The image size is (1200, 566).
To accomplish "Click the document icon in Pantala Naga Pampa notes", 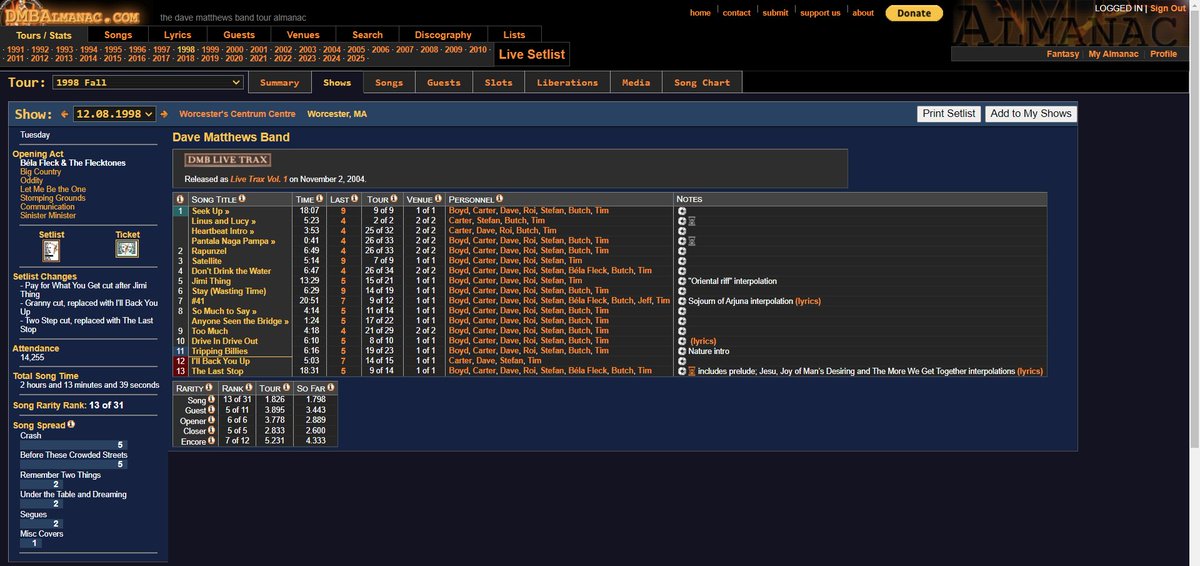I will click(x=692, y=241).
